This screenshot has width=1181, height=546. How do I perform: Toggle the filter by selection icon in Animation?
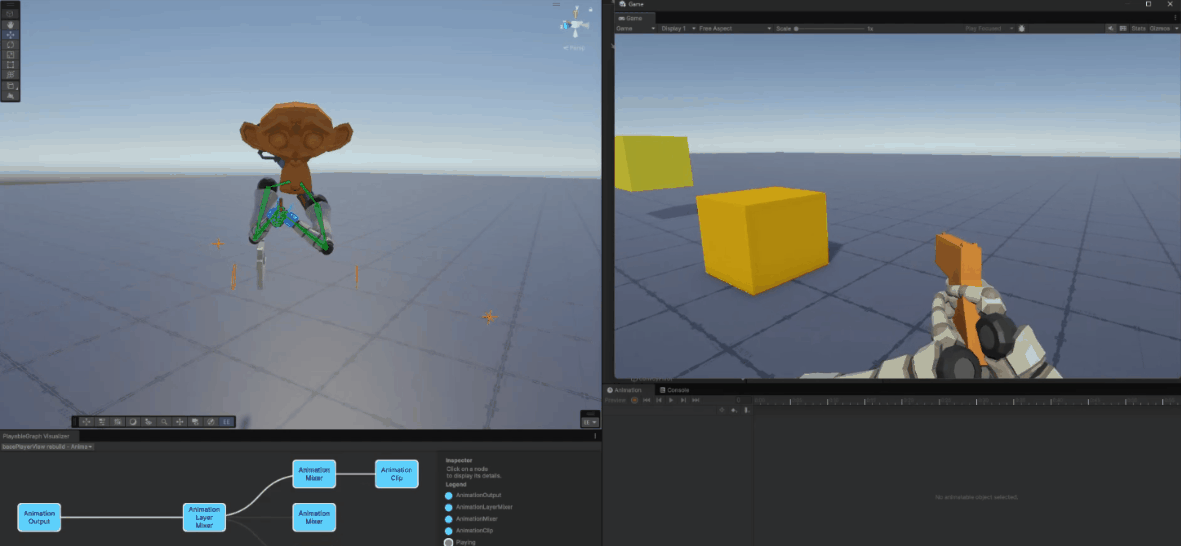coord(722,410)
